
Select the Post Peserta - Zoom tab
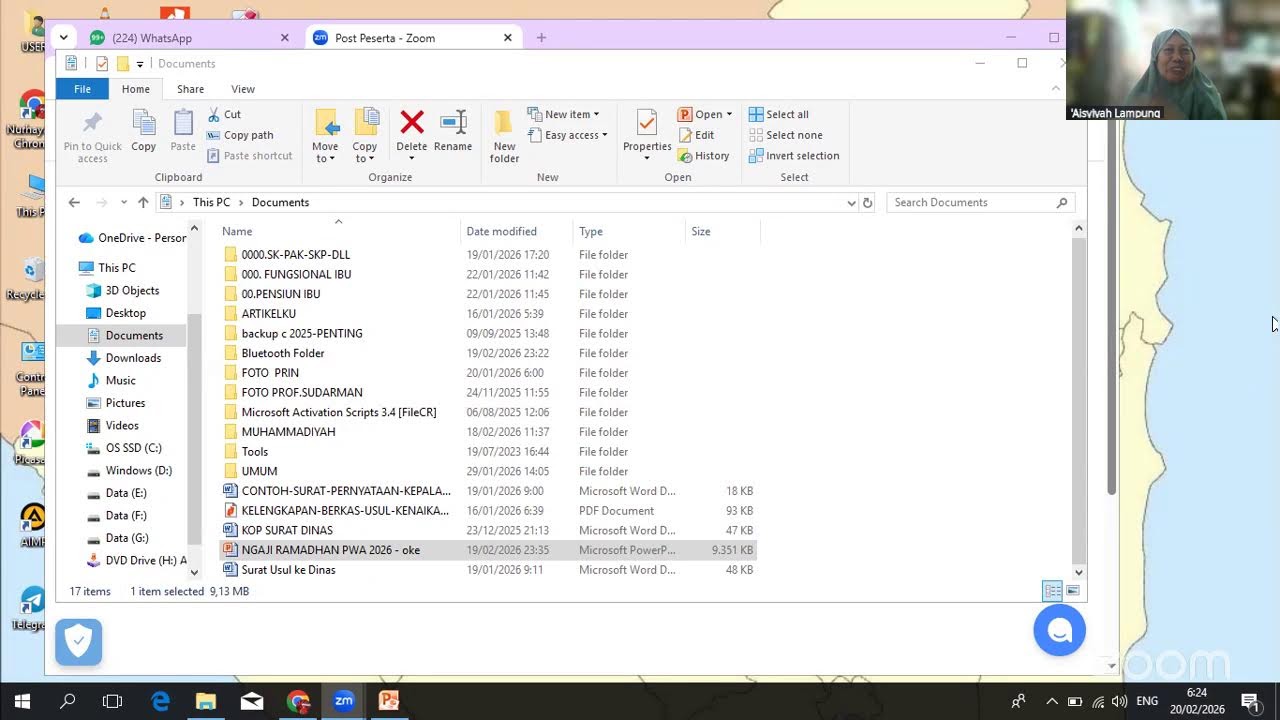point(412,38)
